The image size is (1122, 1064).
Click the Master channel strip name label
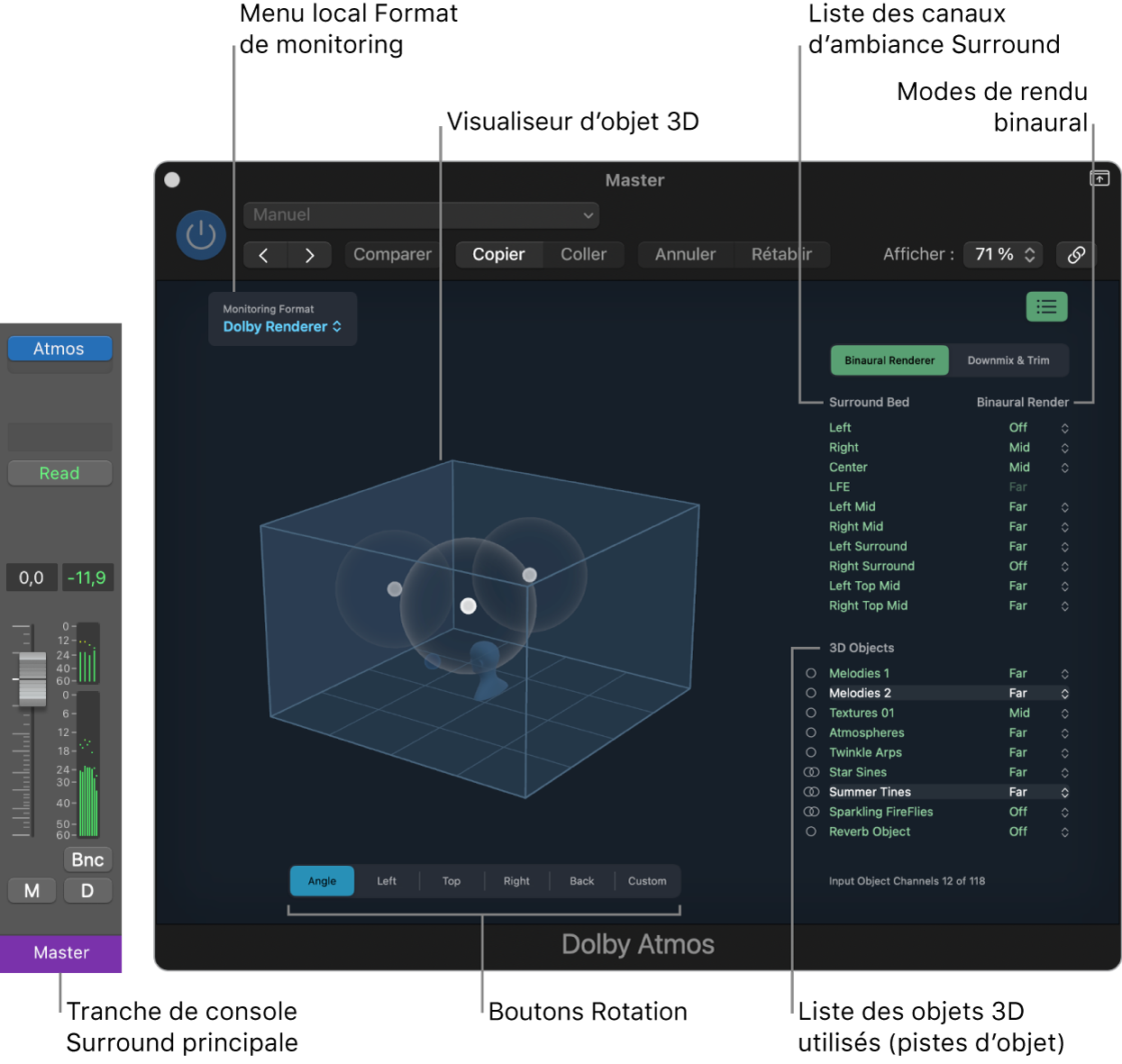[61, 953]
